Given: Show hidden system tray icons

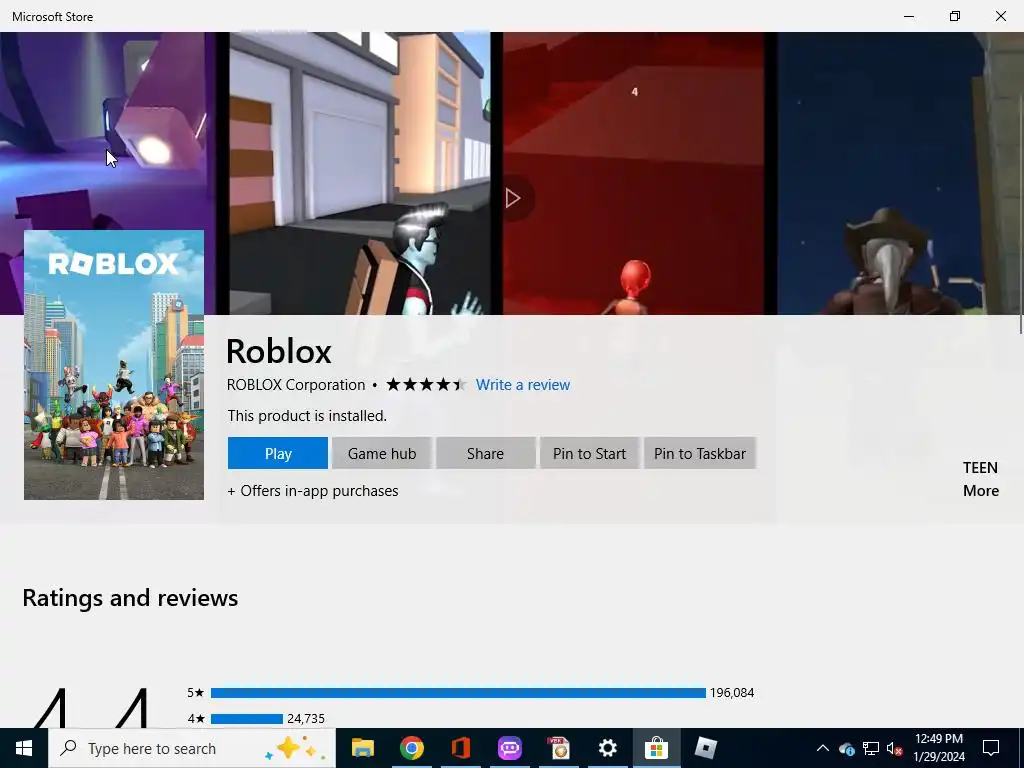Looking at the screenshot, I should 823,748.
